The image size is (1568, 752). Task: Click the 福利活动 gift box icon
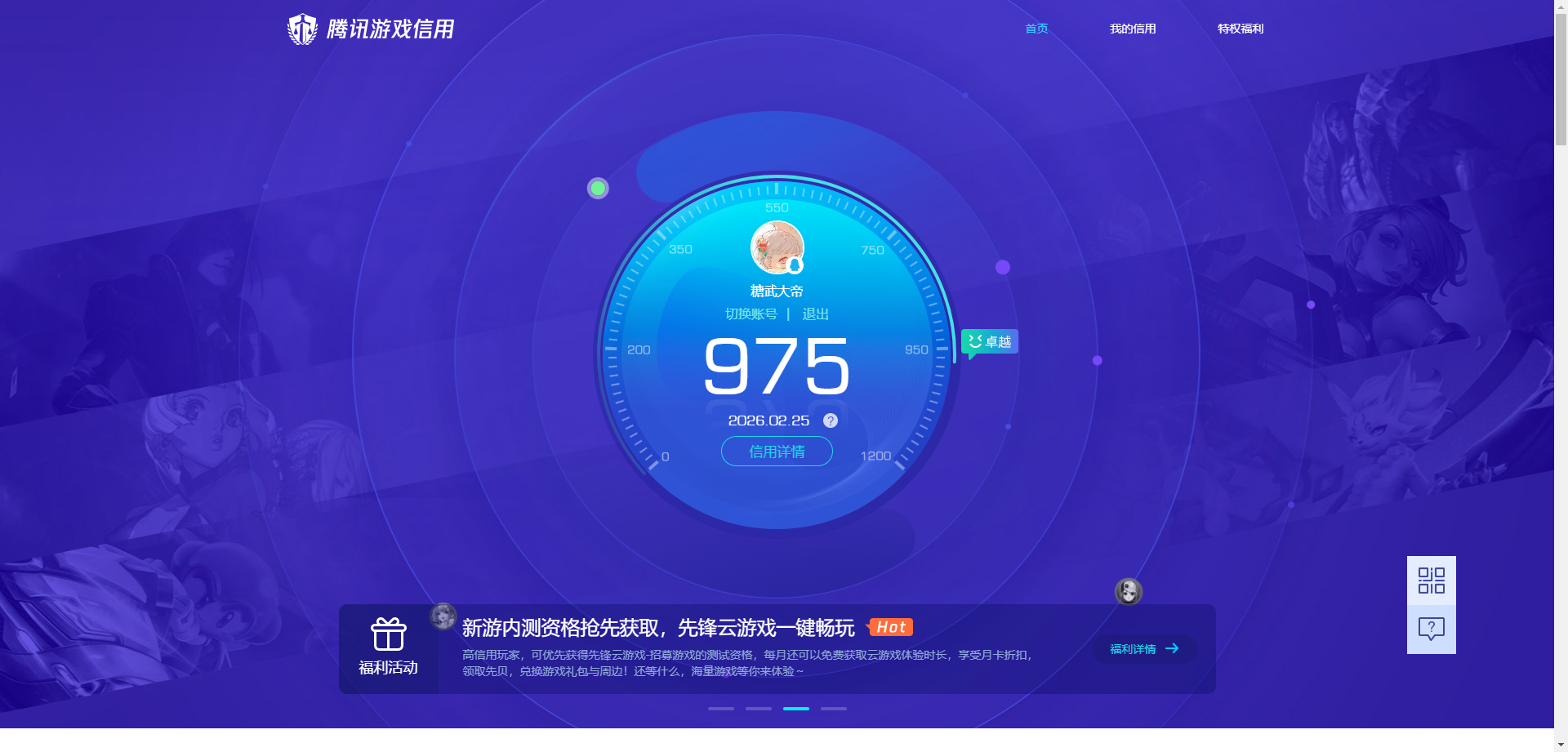(x=388, y=634)
